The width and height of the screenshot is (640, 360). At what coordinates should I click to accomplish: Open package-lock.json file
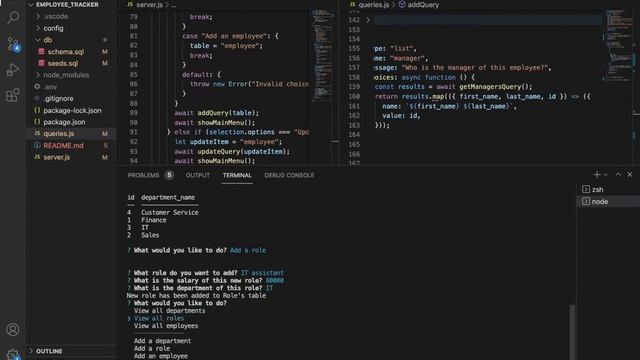(x=72, y=111)
